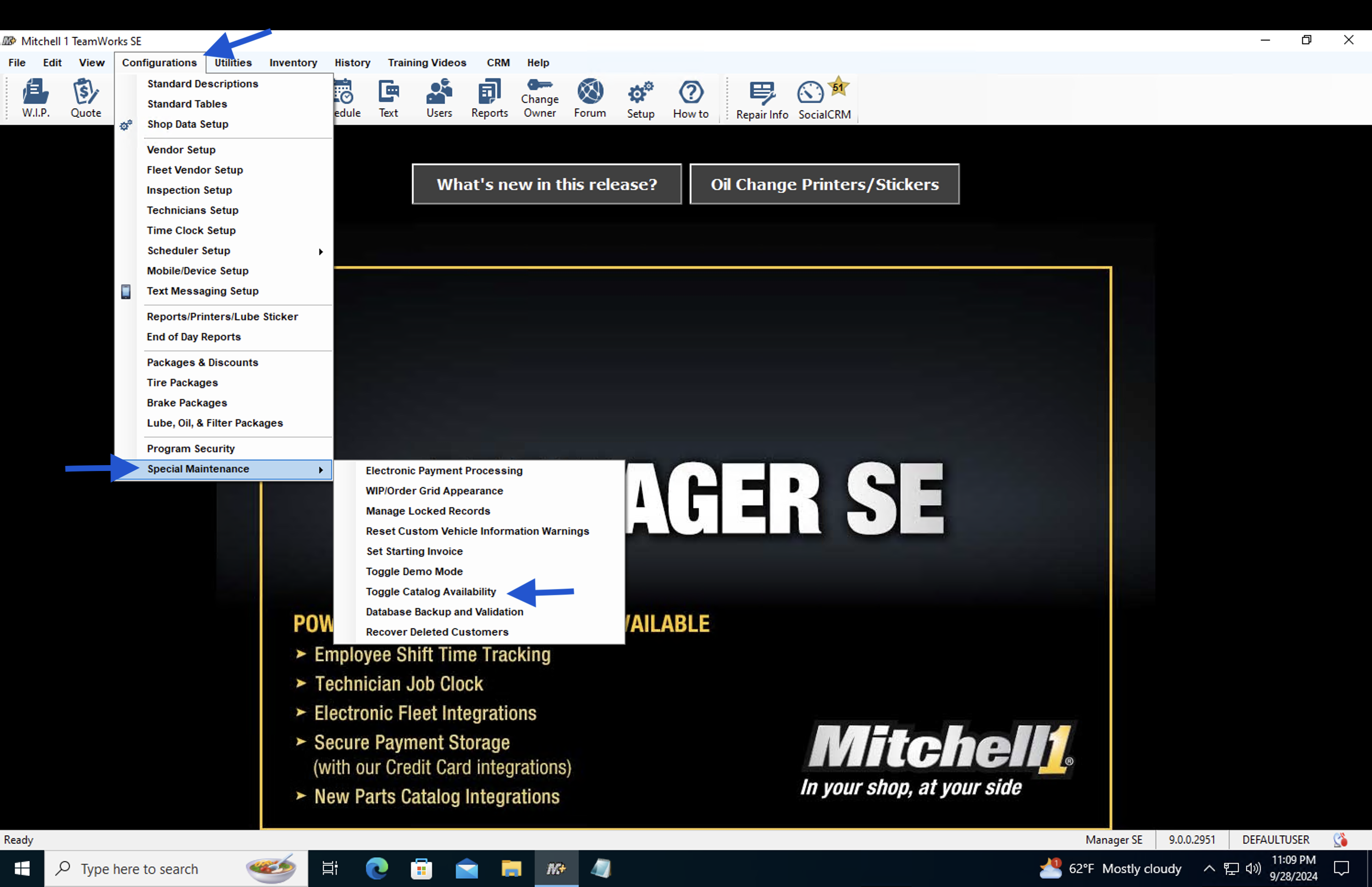Screen dimensions: 1372x887
Task: Open the W.I.P. toolbar icon
Action: click(36, 99)
